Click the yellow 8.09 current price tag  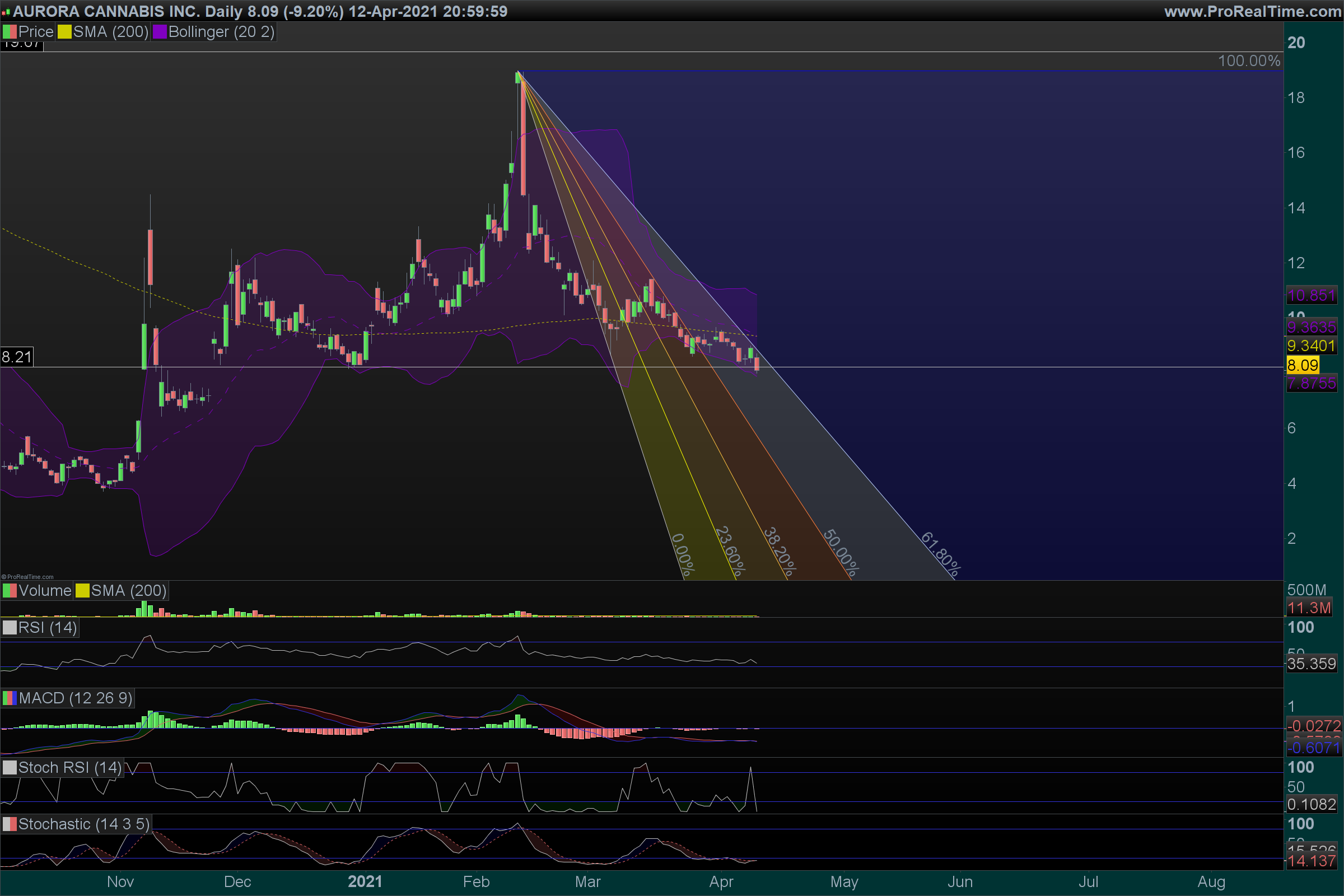point(1303,365)
